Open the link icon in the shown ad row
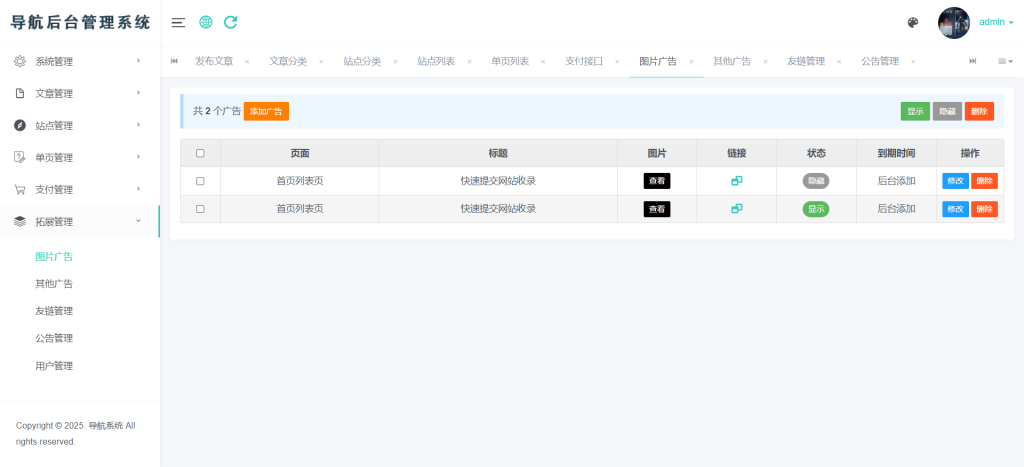Viewport: 1024px width, 467px height. [737, 209]
